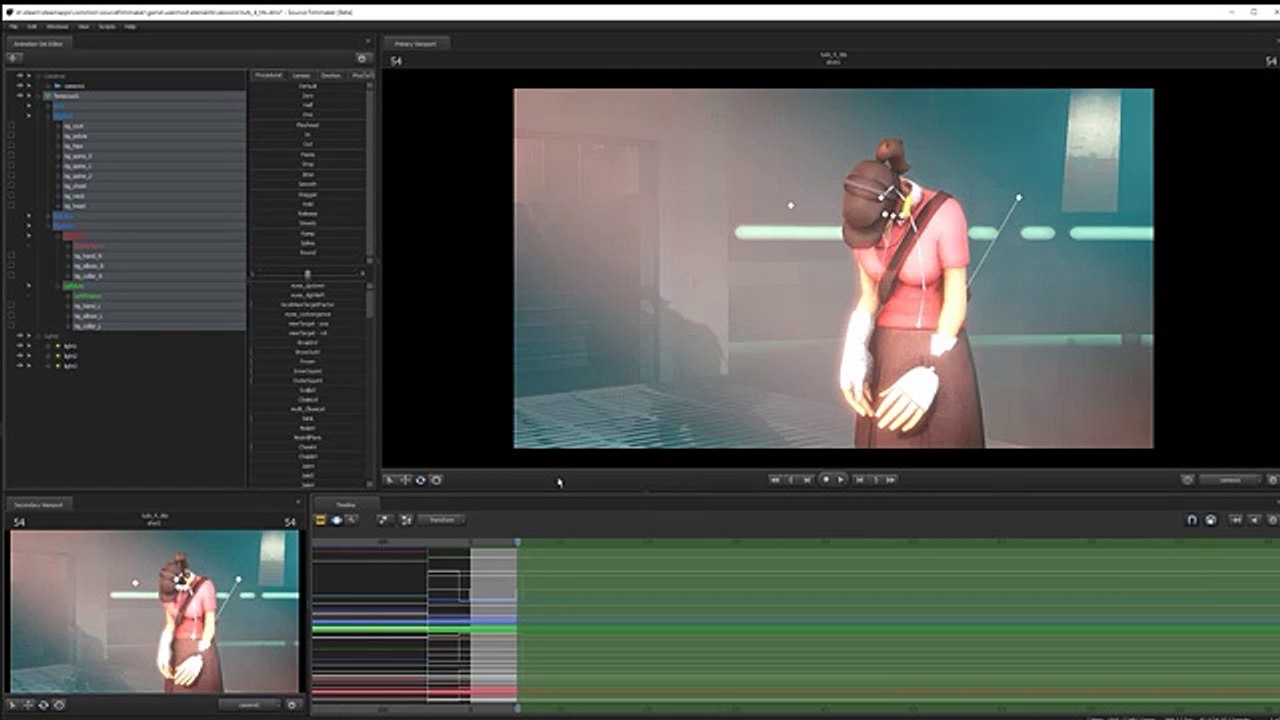
Task: Apply the Playhead preset
Action: coord(307,125)
